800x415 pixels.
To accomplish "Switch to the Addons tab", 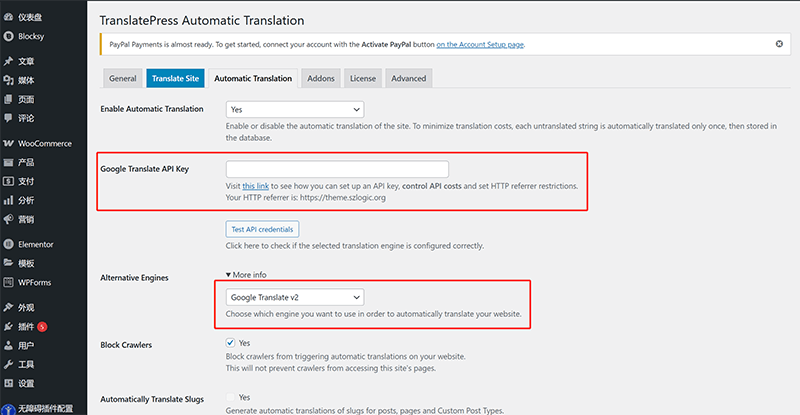I will (x=321, y=78).
